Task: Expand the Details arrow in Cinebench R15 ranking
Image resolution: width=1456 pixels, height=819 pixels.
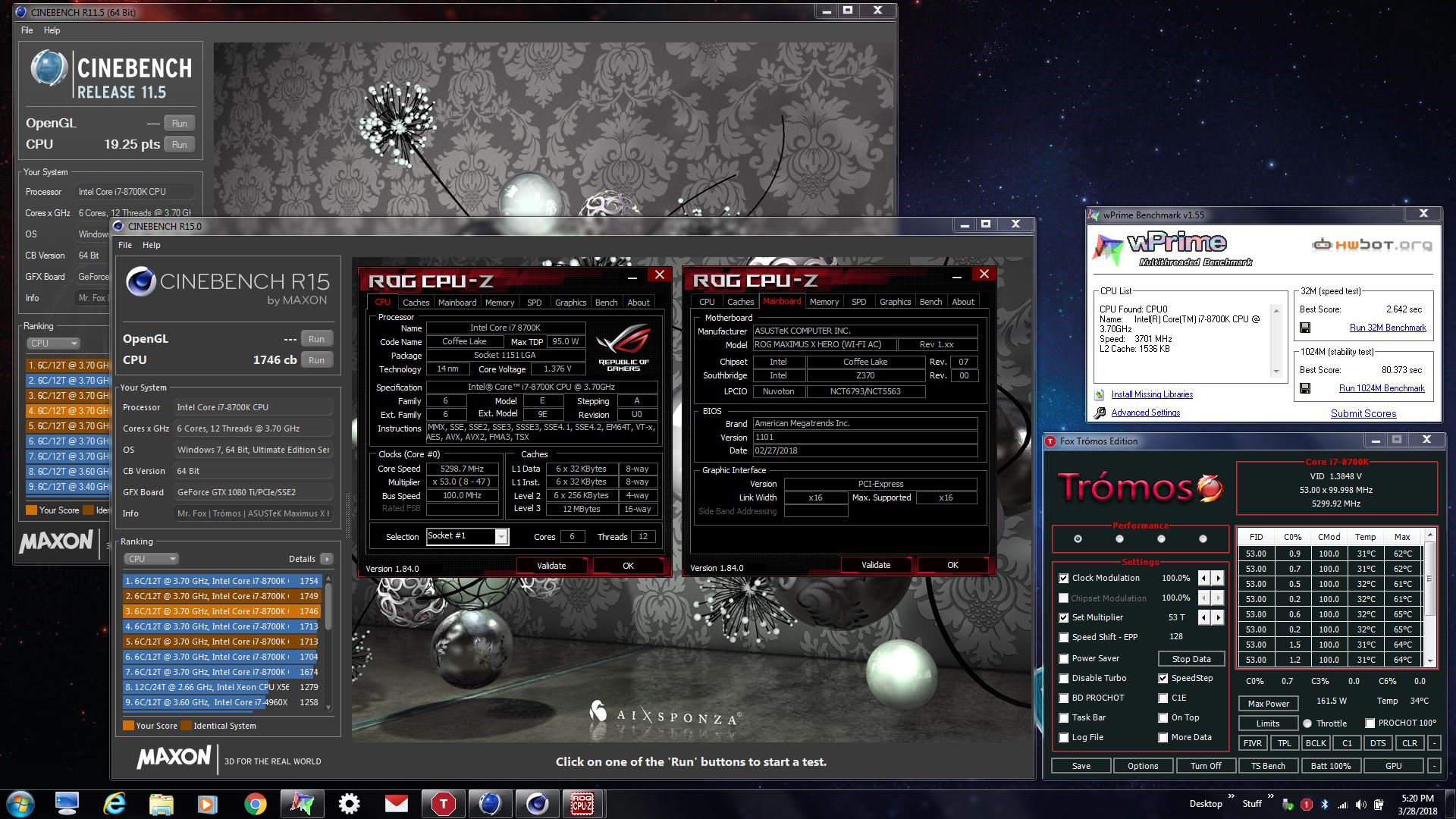Action: [327, 559]
